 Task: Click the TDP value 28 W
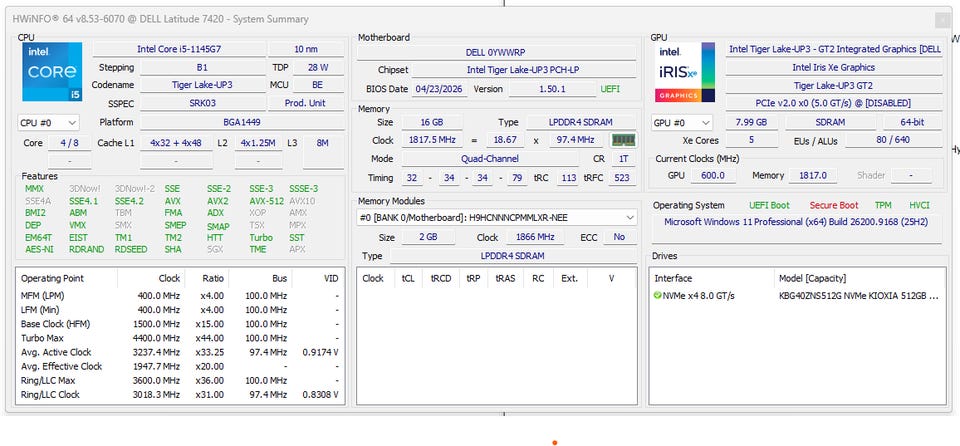coord(318,67)
